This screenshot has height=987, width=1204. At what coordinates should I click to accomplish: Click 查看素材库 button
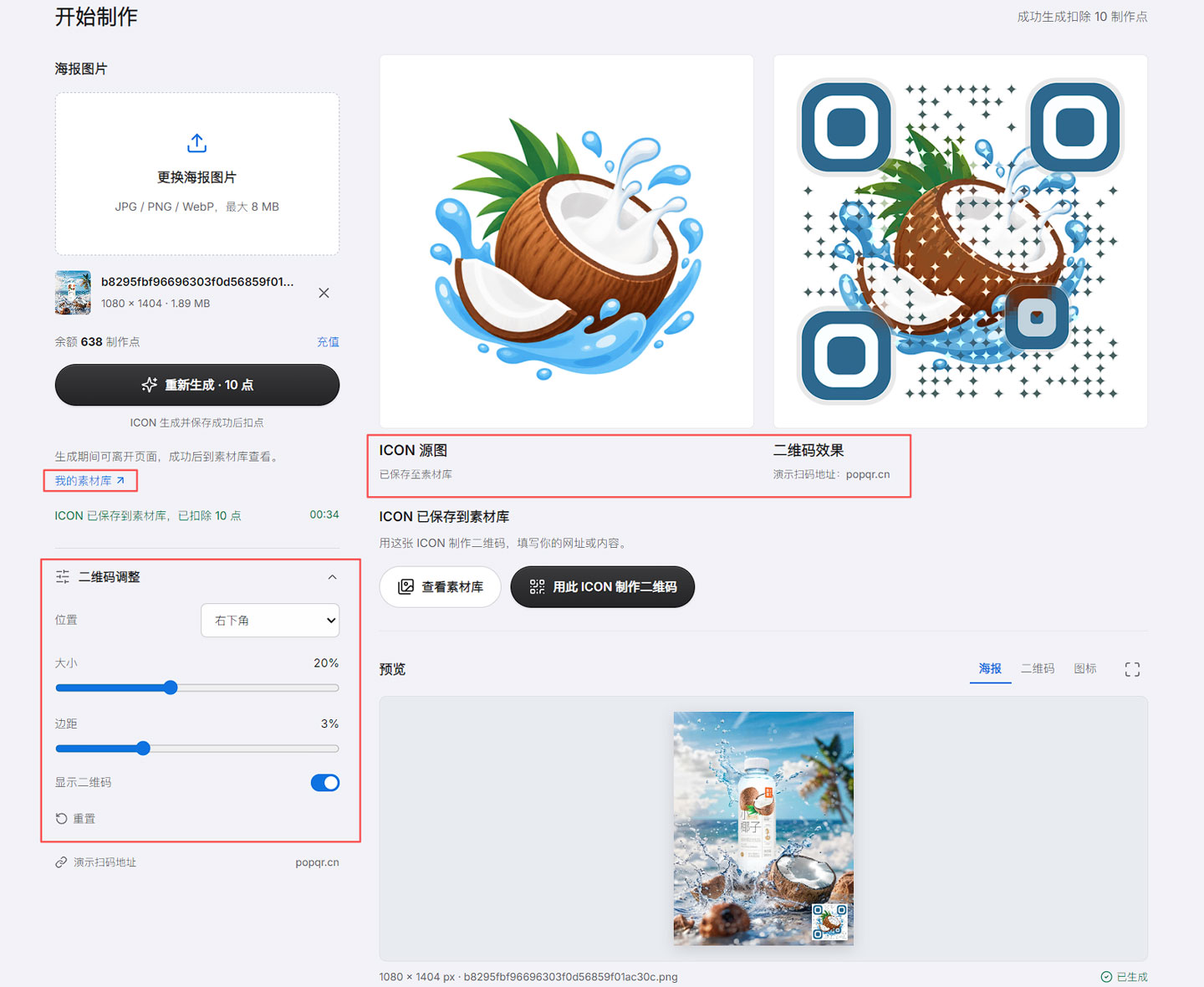pyautogui.click(x=440, y=586)
